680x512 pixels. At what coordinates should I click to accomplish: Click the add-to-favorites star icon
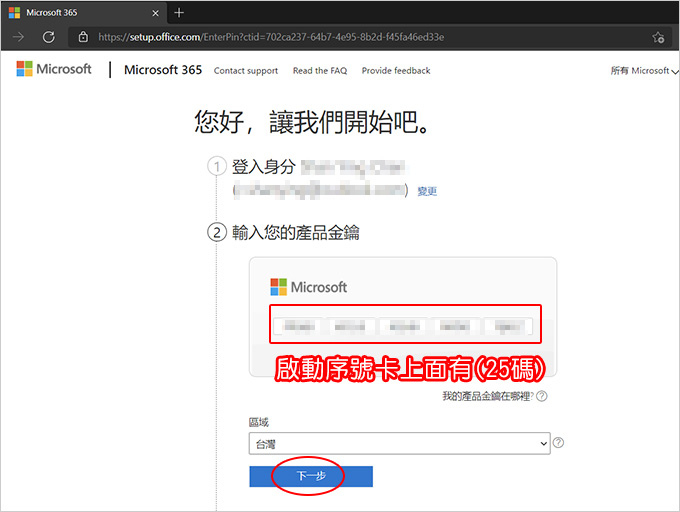pos(658,37)
